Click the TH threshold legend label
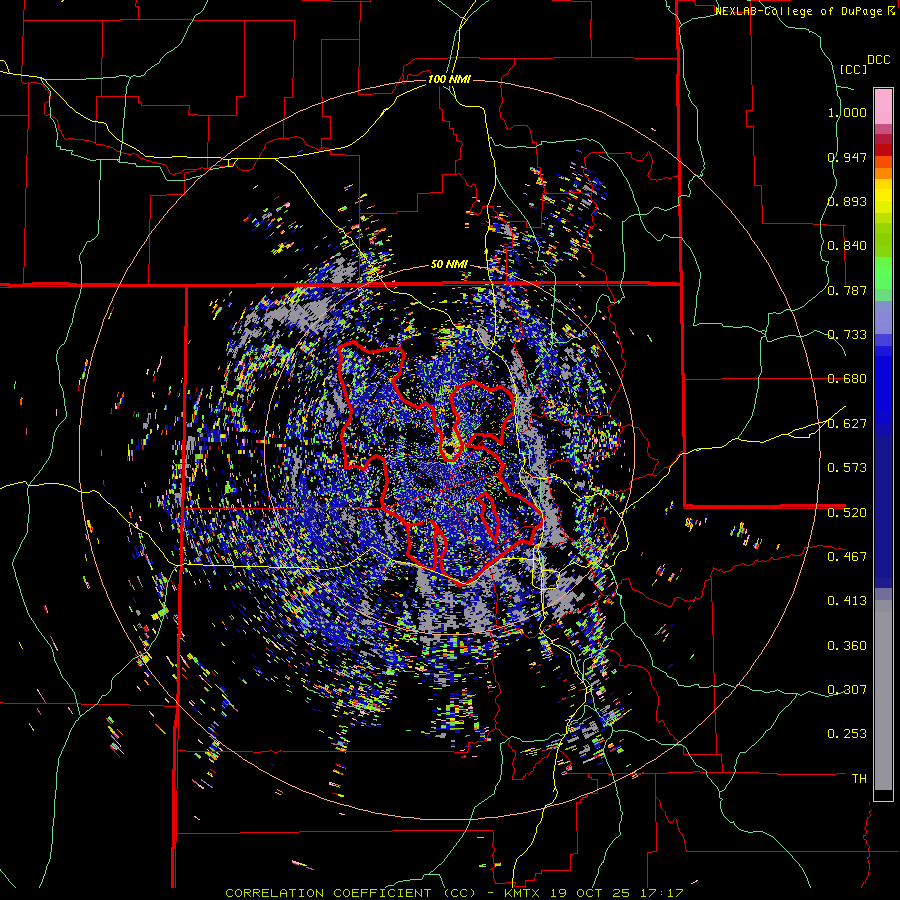 click(859, 779)
